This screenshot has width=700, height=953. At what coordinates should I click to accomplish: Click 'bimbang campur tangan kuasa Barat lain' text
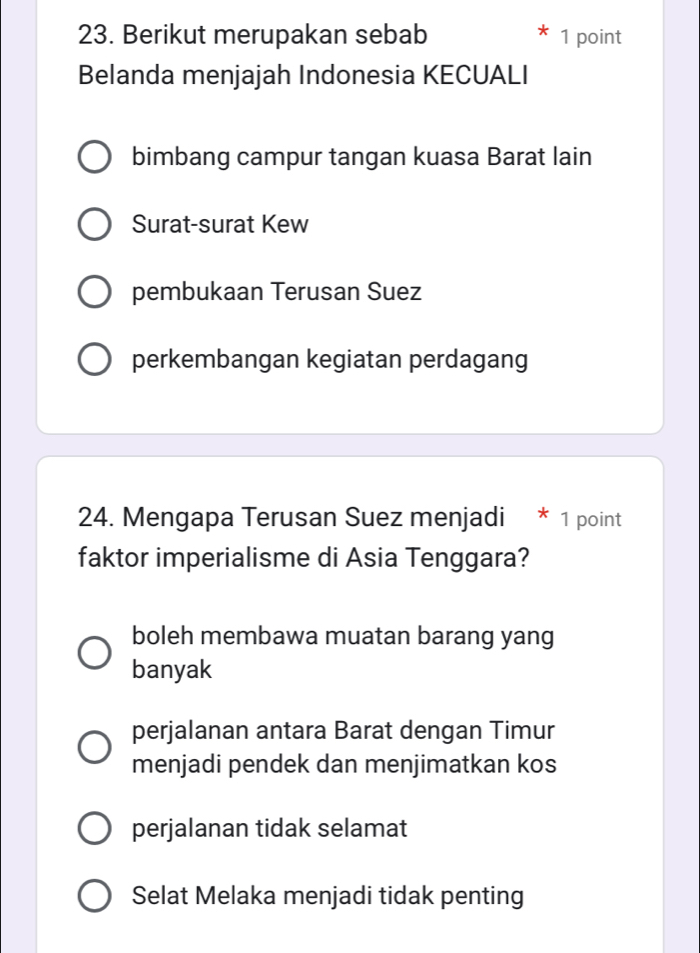tap(361, 157)
